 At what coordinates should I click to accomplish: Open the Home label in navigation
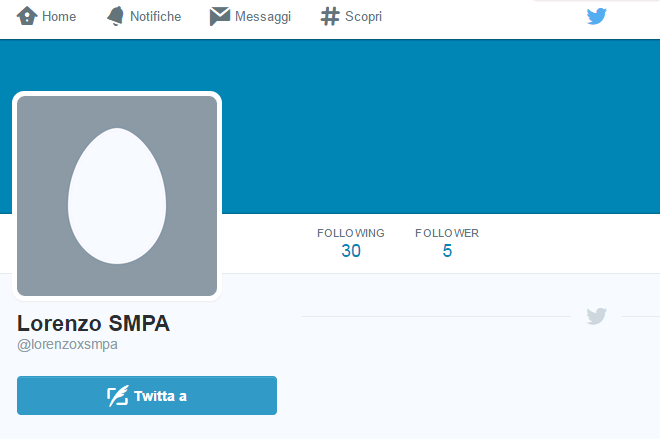[59, 17]
